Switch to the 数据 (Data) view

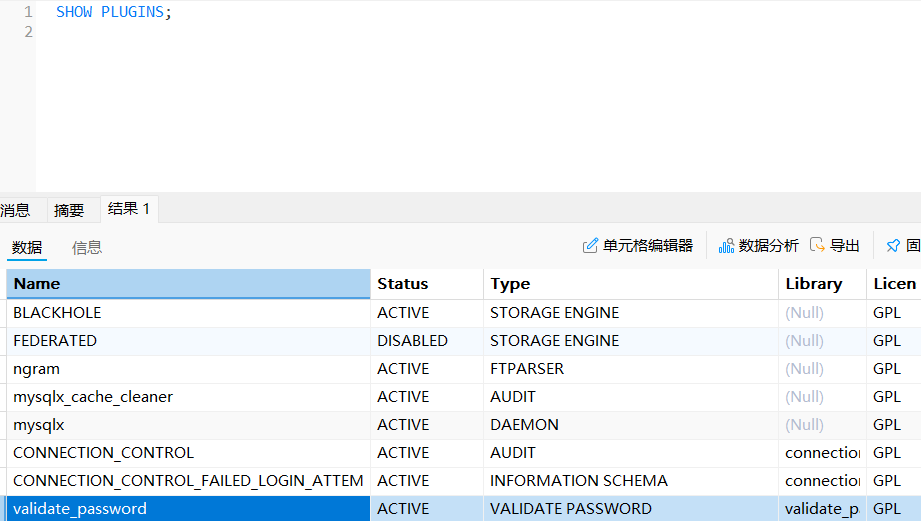(27, 248)
